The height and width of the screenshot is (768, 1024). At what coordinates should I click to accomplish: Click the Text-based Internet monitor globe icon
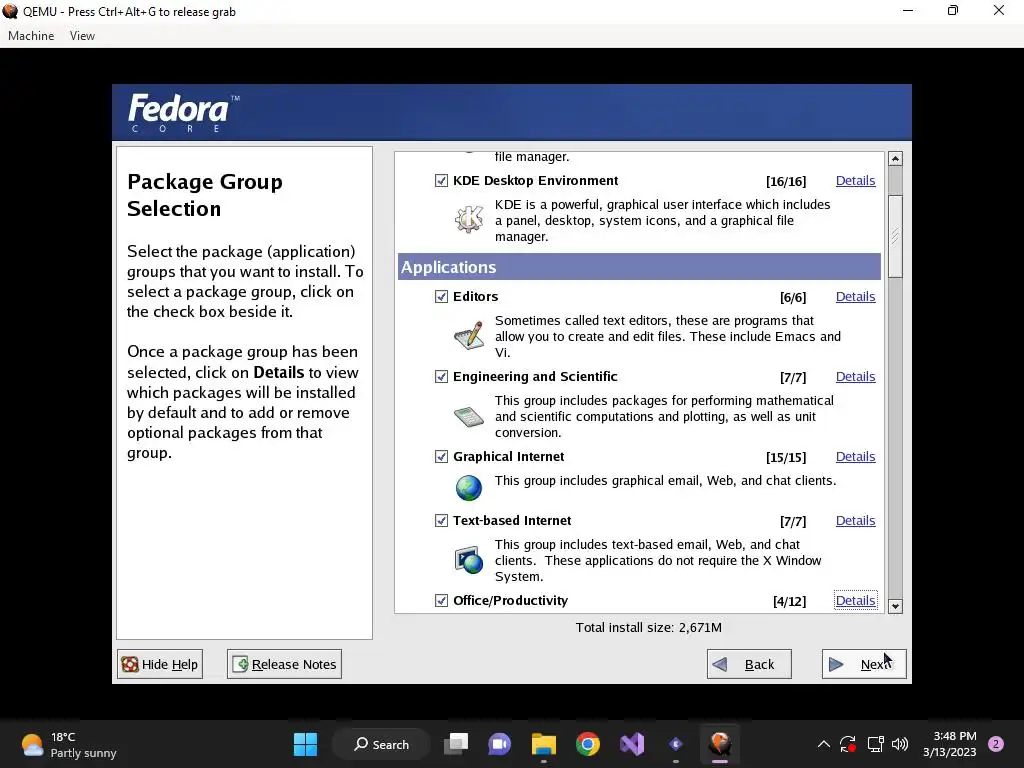pos(469,560)
